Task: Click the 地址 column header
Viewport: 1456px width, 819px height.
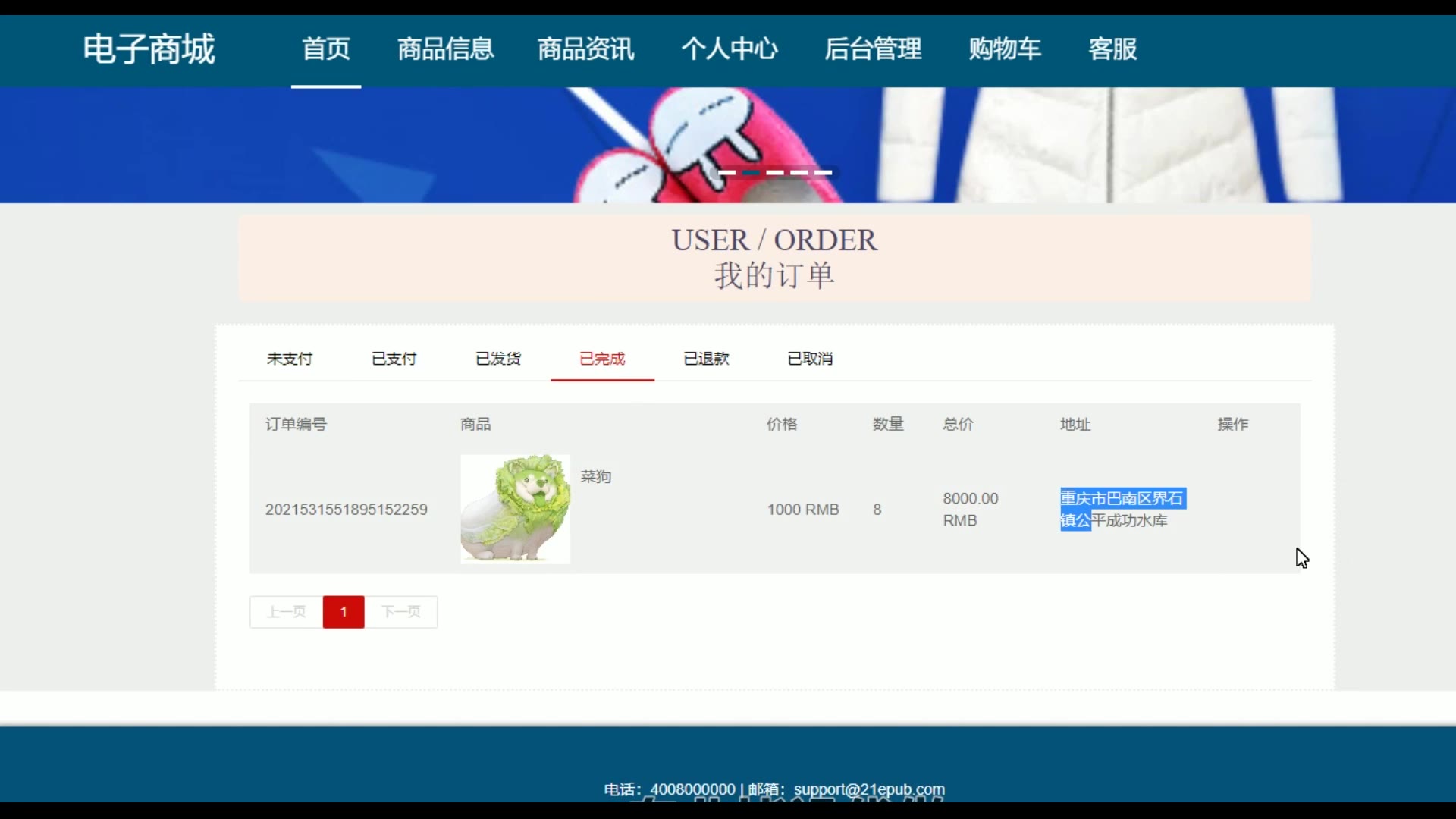Action: pyautogui.click(x=1075, y=425)
